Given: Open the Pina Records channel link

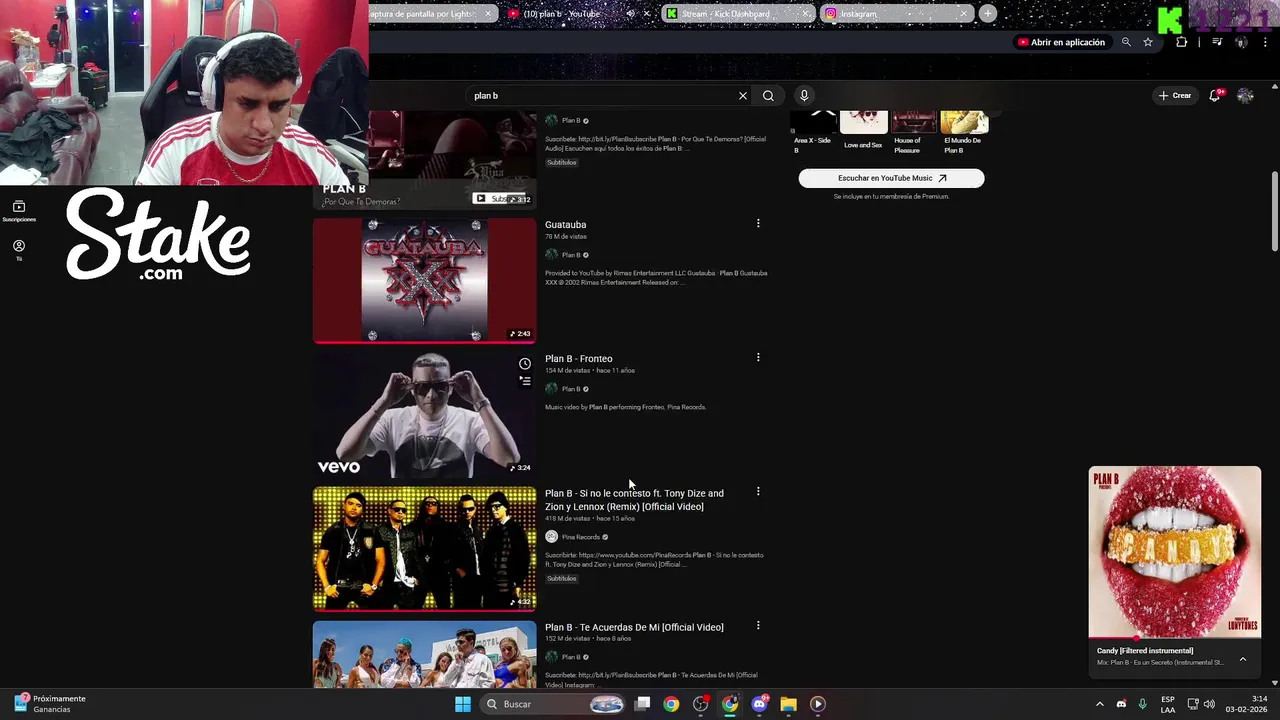Looking at the screenshot, I should tap(581, 537).
